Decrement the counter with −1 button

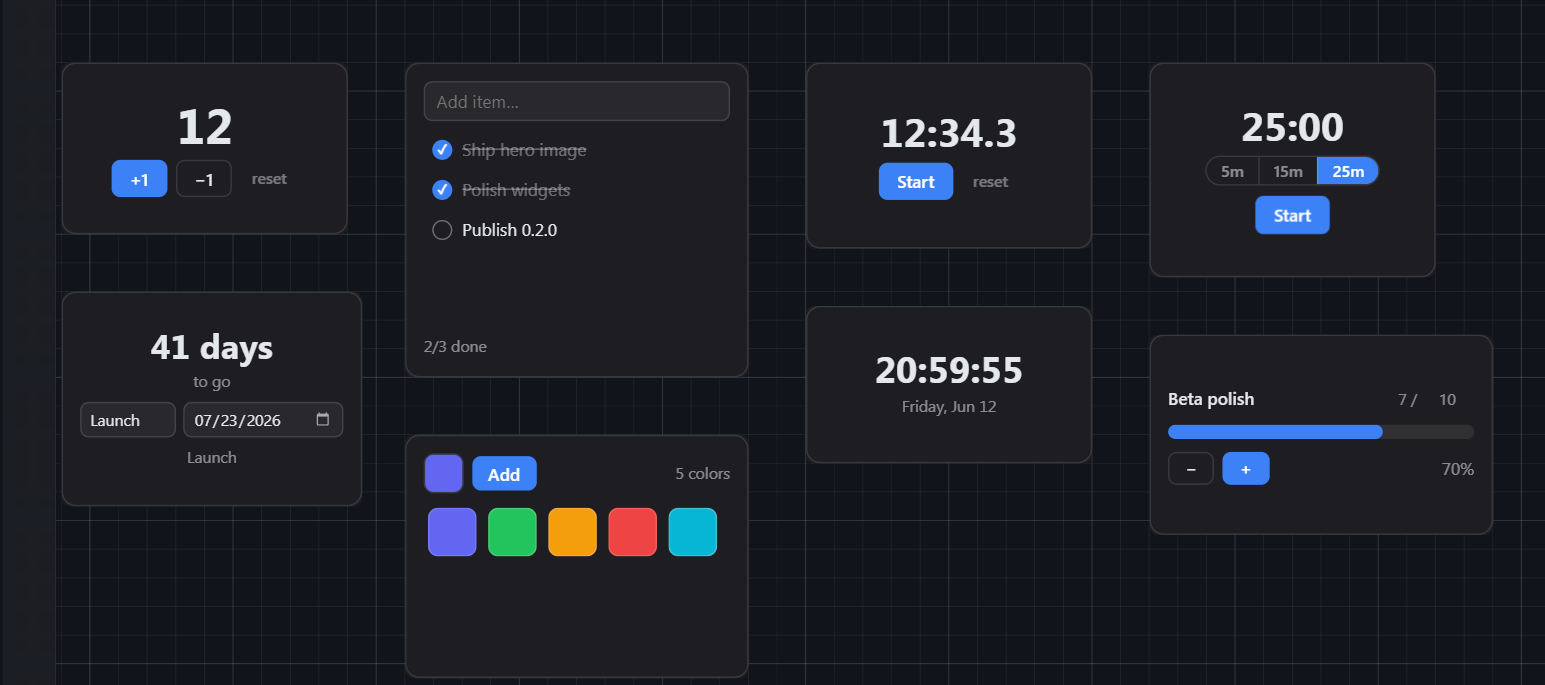click(x=204, y=179)
